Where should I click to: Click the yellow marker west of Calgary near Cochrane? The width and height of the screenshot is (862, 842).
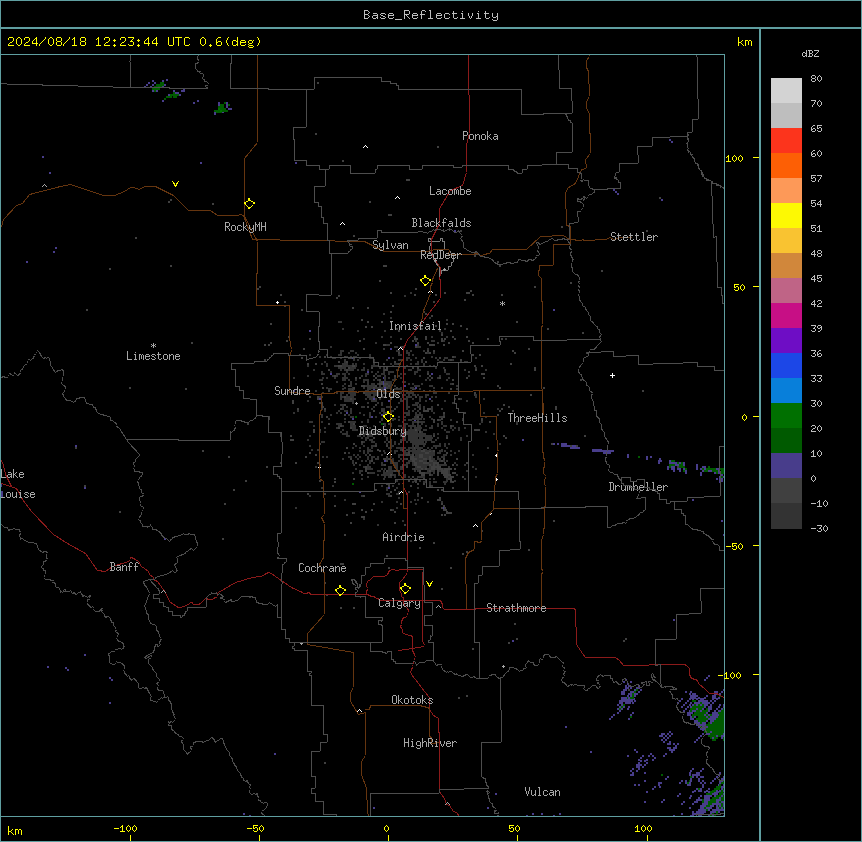point(340,590)
